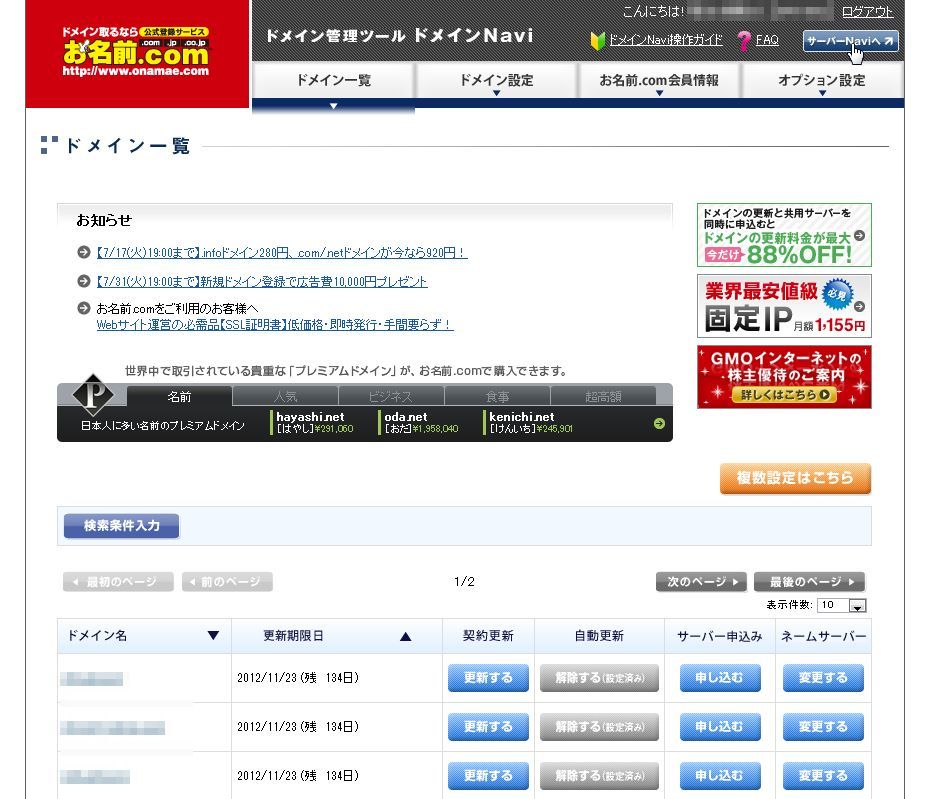Image resolution: width=925 pixels, height=799 pixels.
Task: Click 解除する in second domain row
Action: 599,727
